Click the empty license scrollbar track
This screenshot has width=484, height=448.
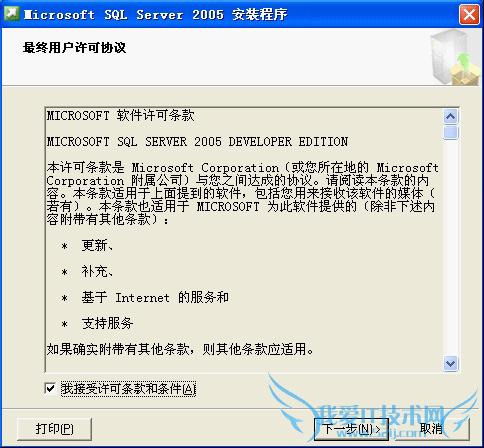tap(451, 248)
